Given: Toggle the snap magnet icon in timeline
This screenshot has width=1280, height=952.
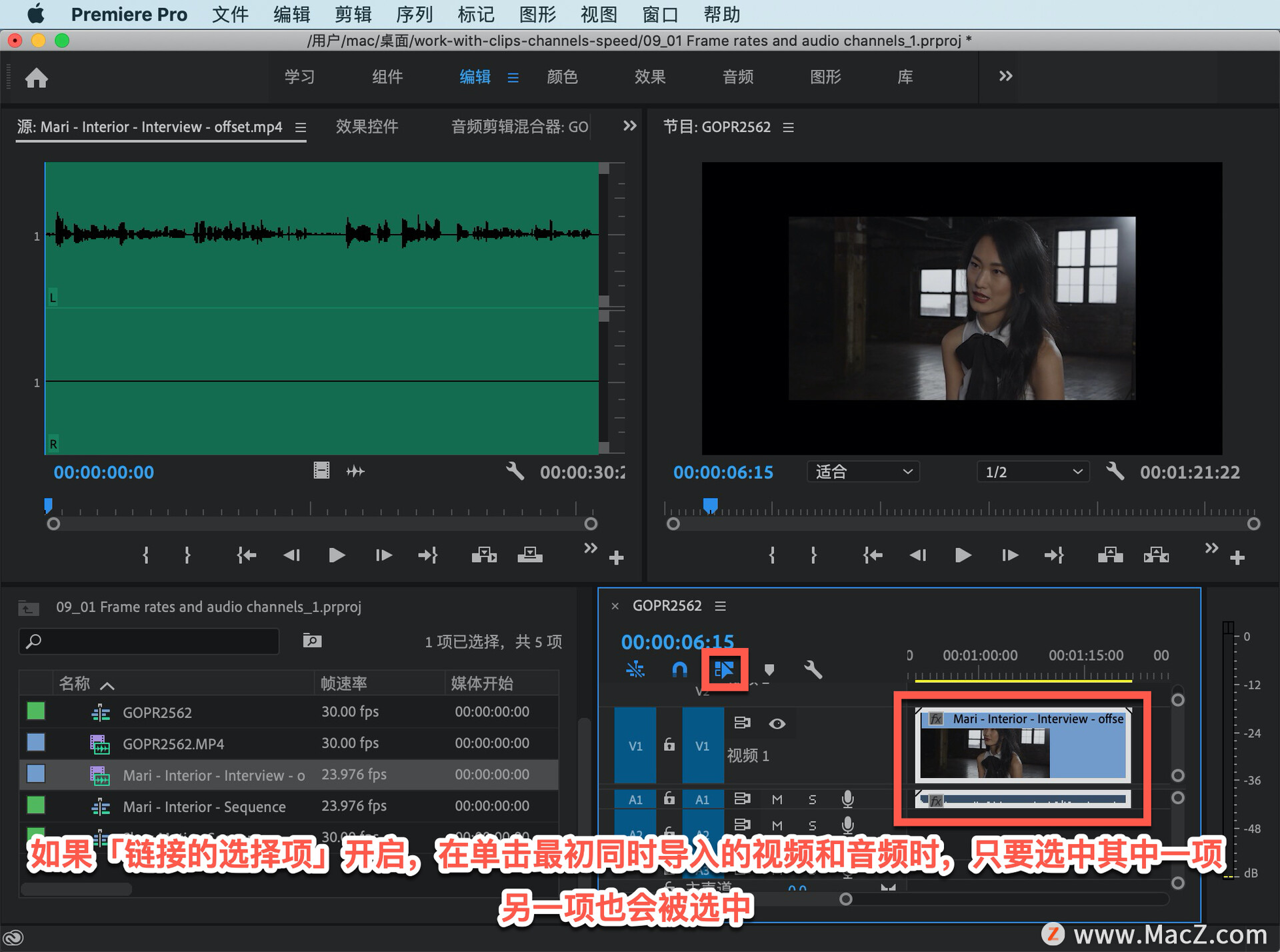Looking at the screenshot, I should point(680,670).
